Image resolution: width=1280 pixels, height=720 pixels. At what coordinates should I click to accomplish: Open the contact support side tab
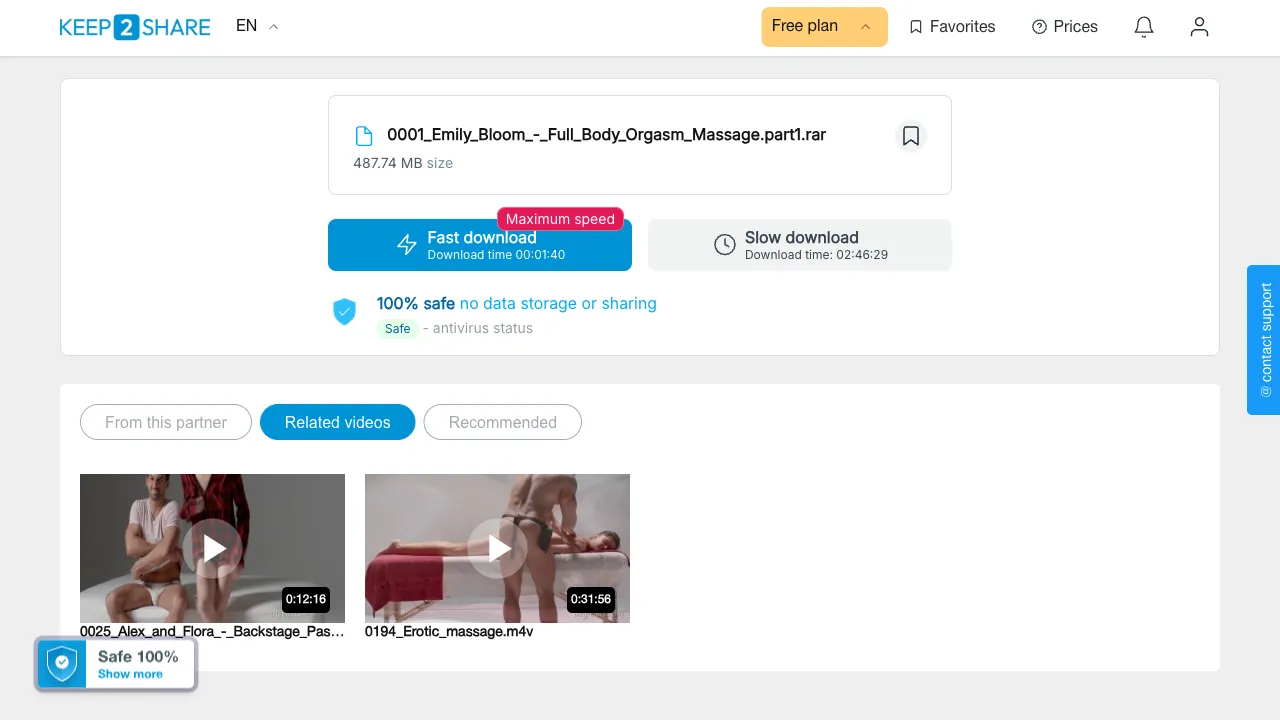1264,339
